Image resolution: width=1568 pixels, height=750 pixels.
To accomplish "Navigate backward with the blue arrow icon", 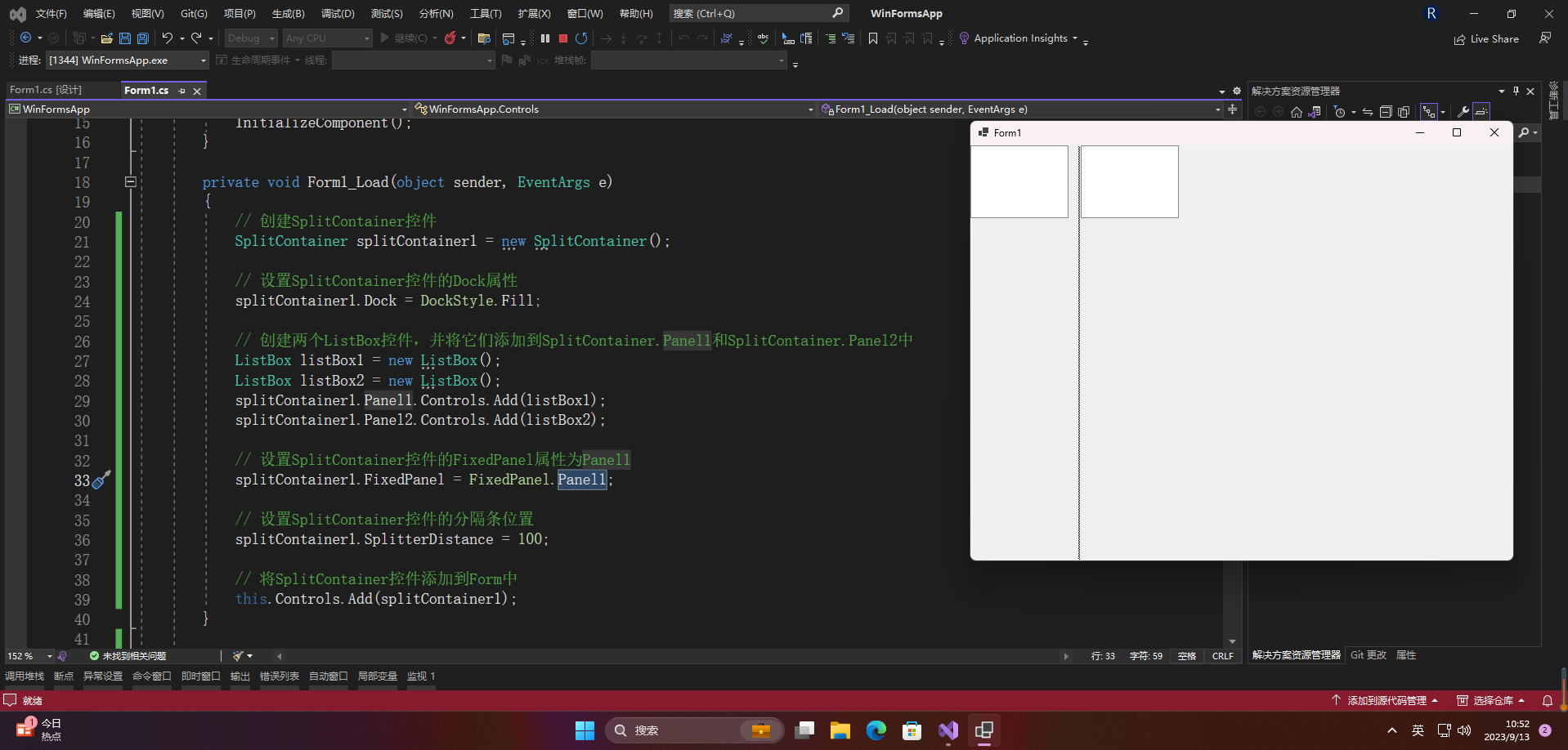I will (x=26, y=38).
